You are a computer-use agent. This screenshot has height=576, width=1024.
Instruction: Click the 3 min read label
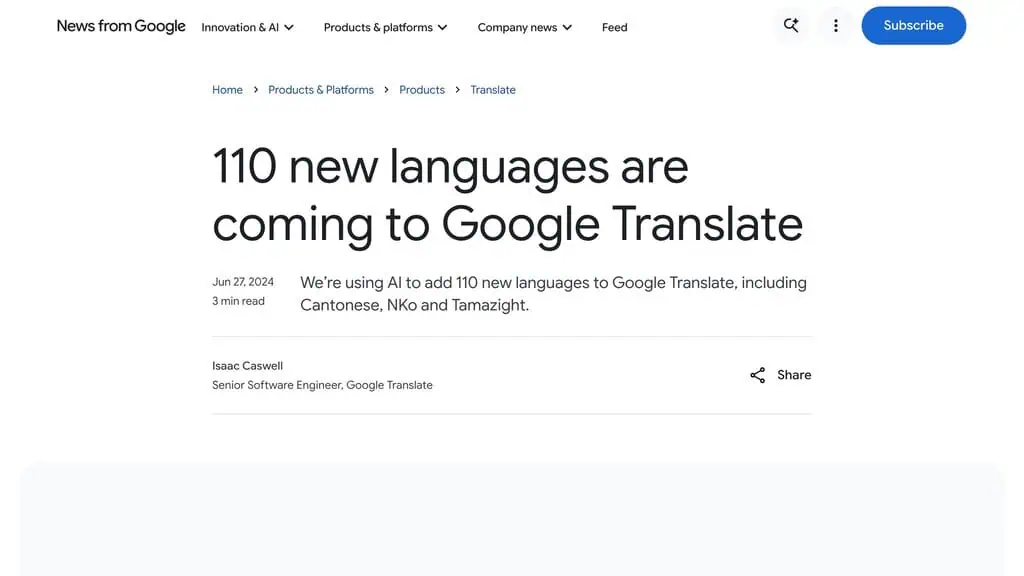tap(238, 301)
